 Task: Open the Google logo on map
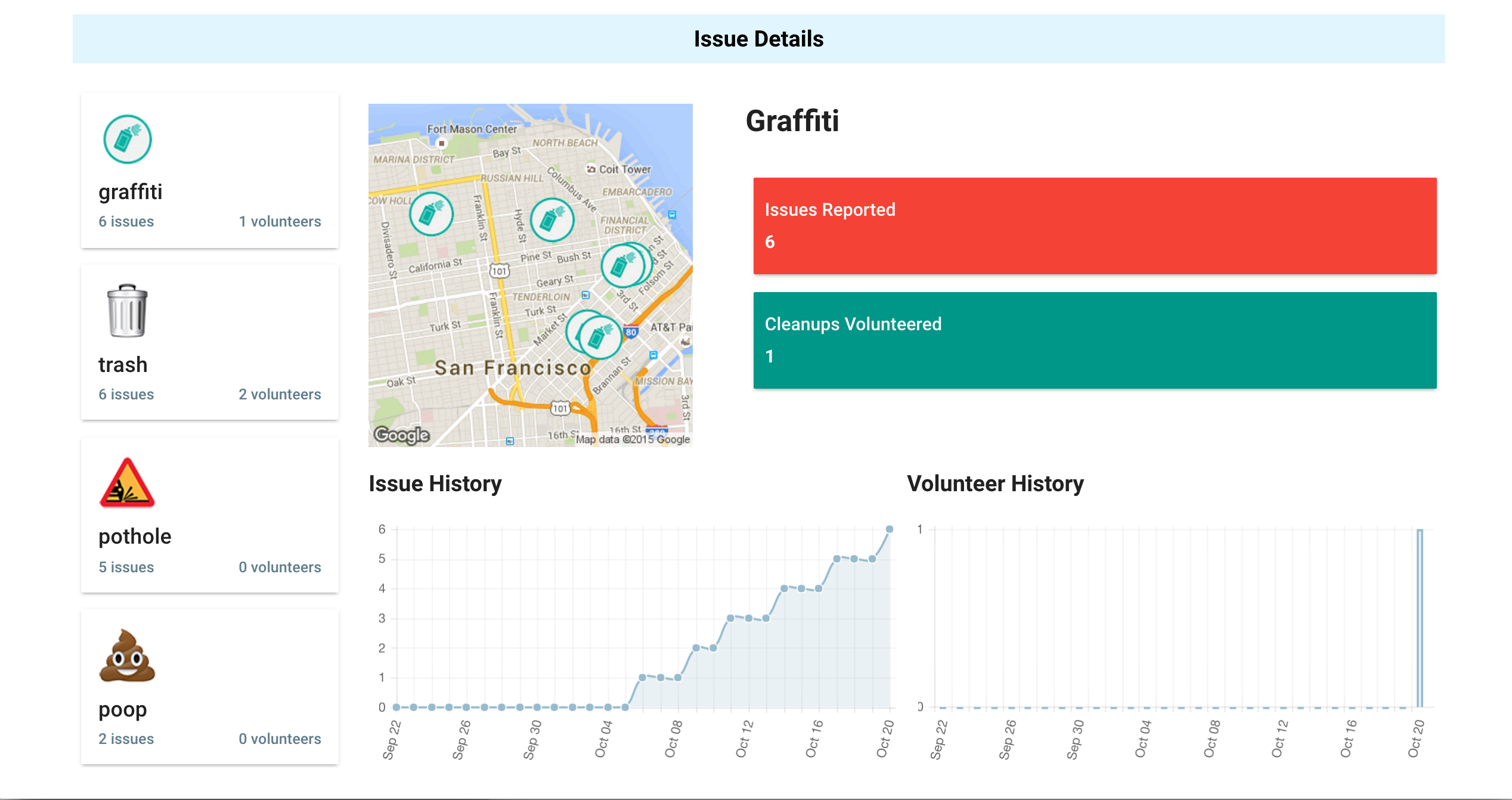click(401, 435)
